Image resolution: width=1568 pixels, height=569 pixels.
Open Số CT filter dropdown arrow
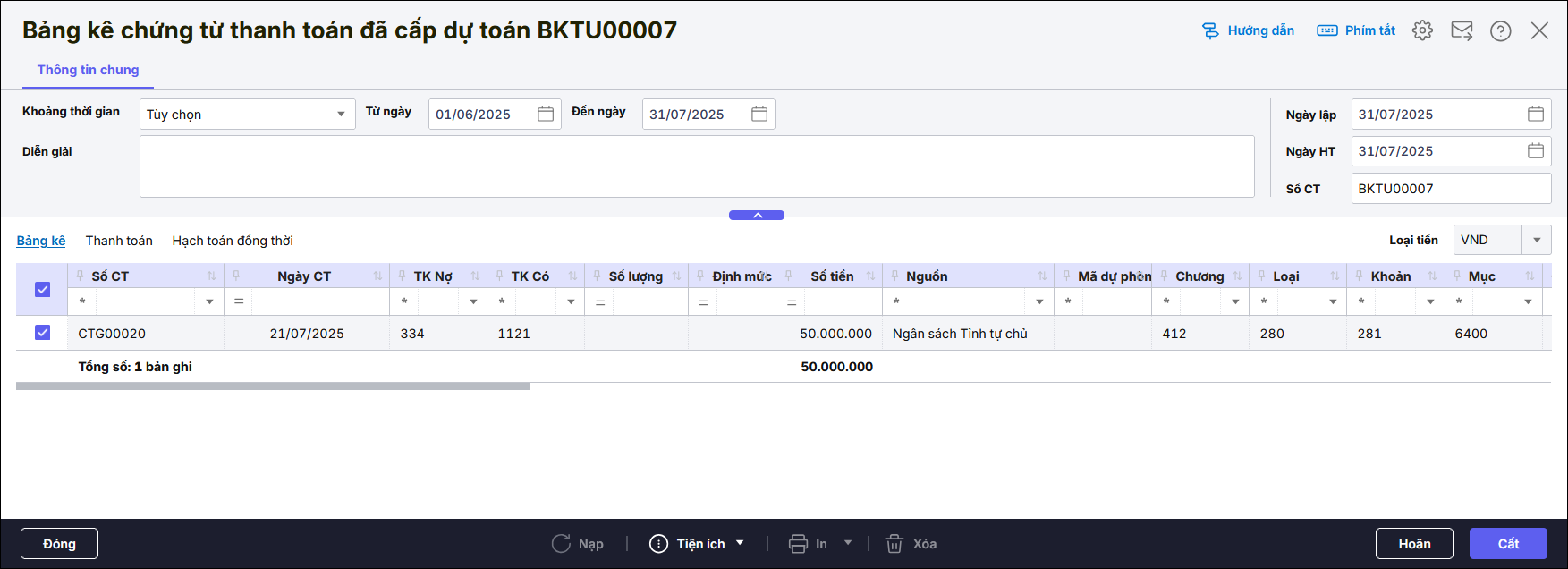pos(209,301)
